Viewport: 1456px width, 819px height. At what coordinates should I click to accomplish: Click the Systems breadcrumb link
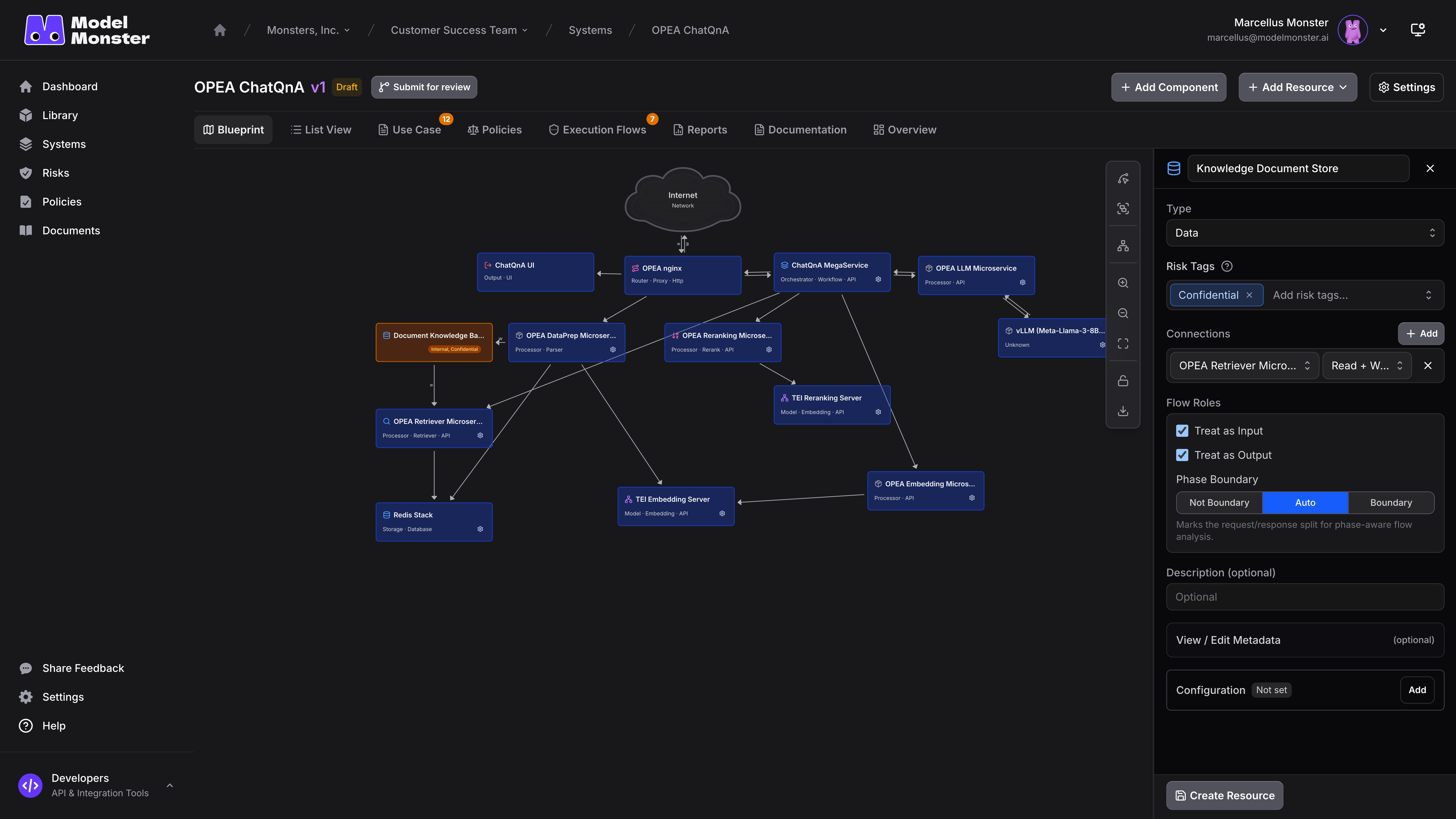(x=590, y=30)
